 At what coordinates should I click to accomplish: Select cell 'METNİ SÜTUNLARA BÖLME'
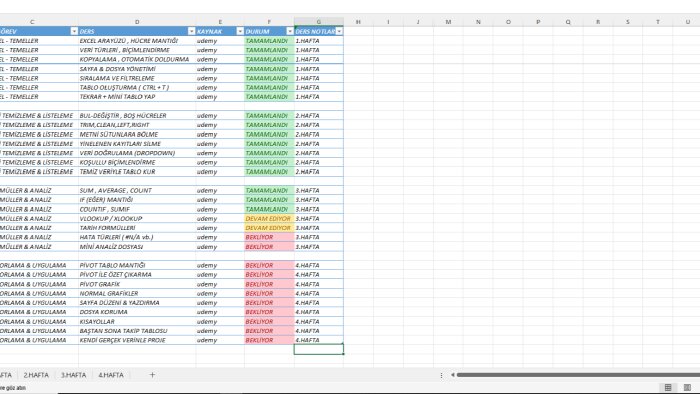(x=137, y=134)
